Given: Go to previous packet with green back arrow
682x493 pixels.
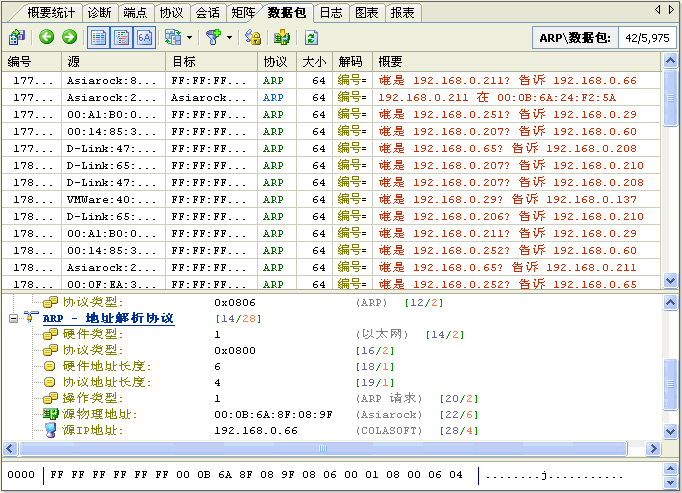Looking at the screenshot, I should tap(47, 38).
